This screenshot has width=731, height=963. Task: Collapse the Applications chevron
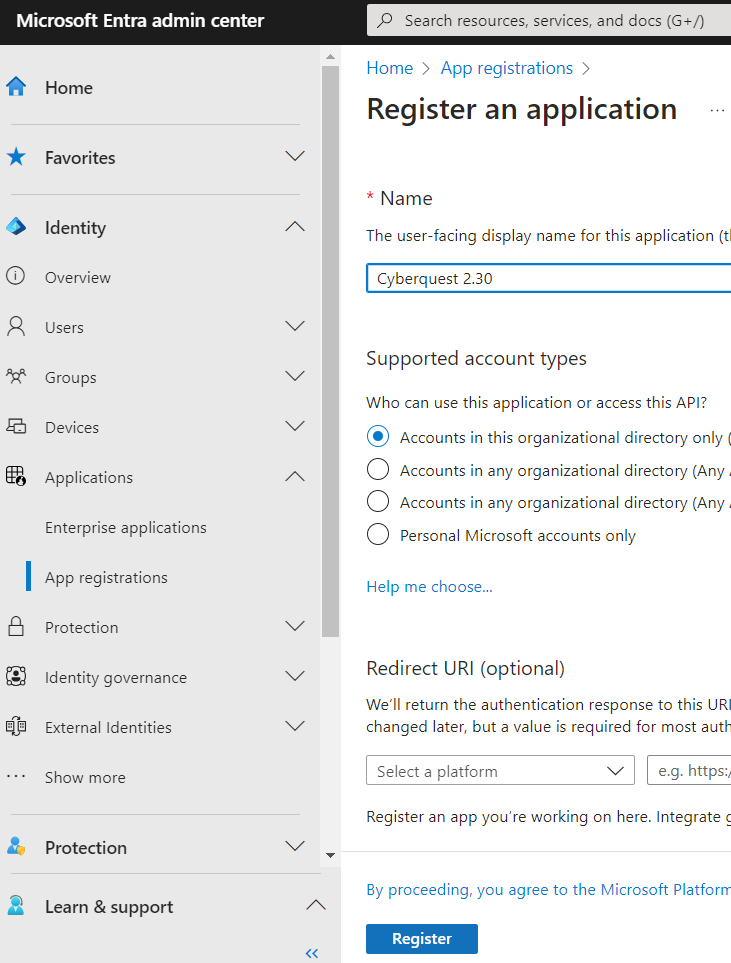pyautogui.click(x=295, y=476)
